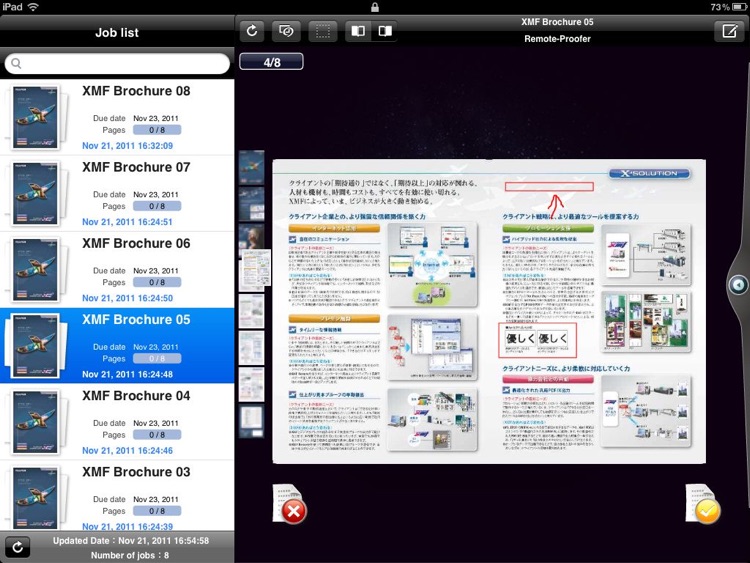Open the 4/8 page number indicator

pyautogui.click(x=272, y=62)
